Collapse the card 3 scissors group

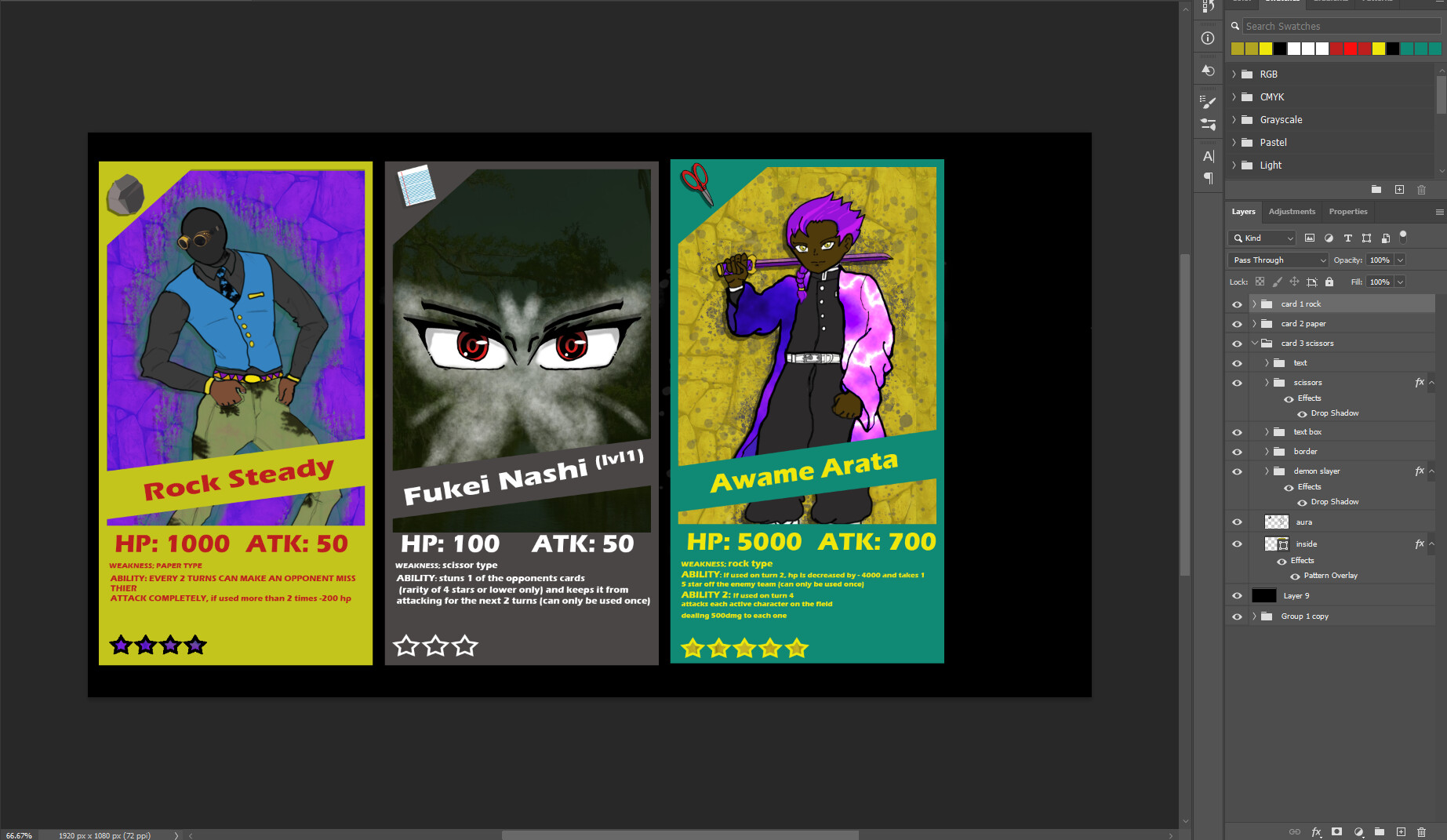1254,343
